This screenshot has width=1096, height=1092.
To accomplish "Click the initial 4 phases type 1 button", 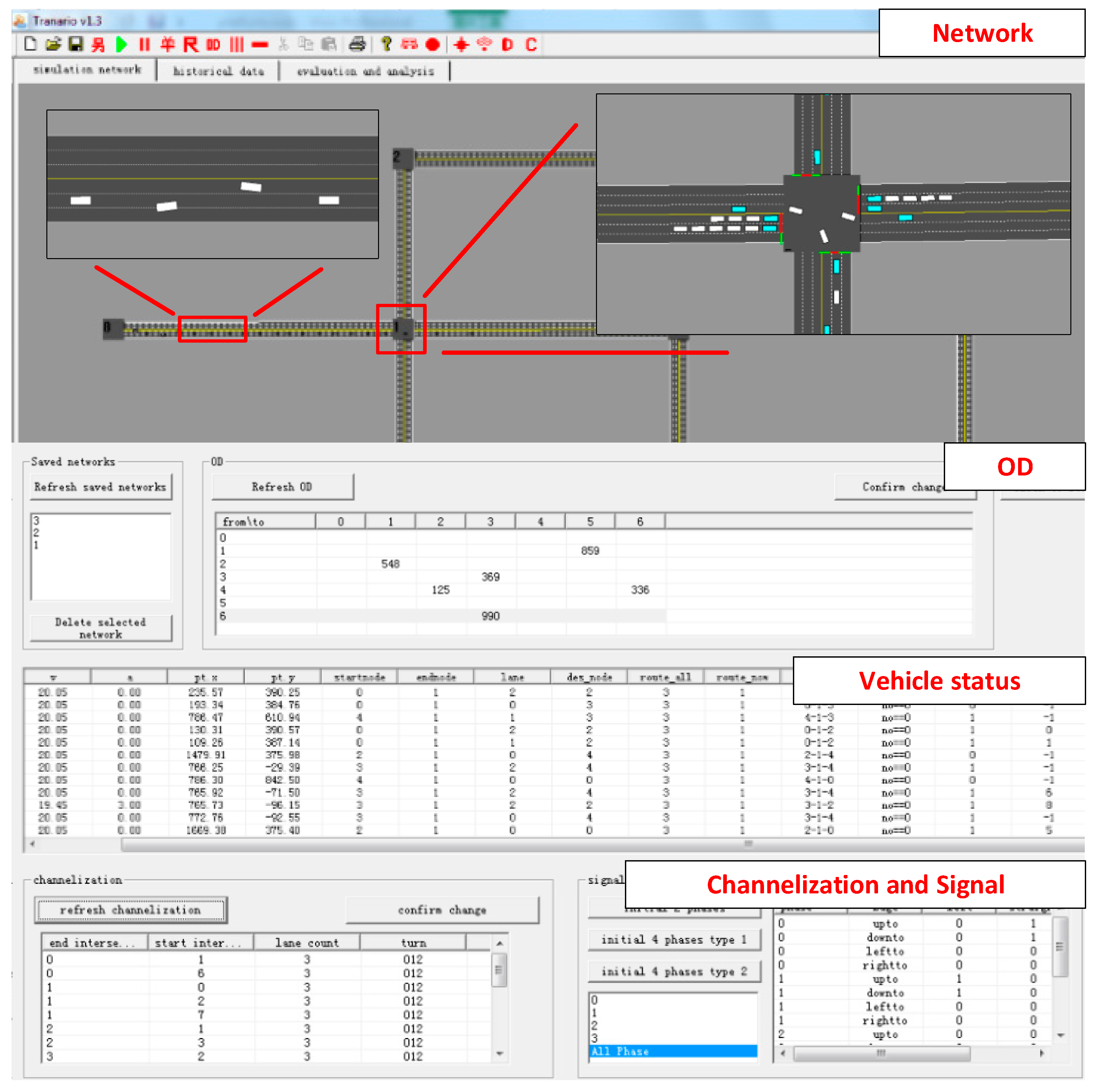I will pyautogui.click(x=674, y=940).
